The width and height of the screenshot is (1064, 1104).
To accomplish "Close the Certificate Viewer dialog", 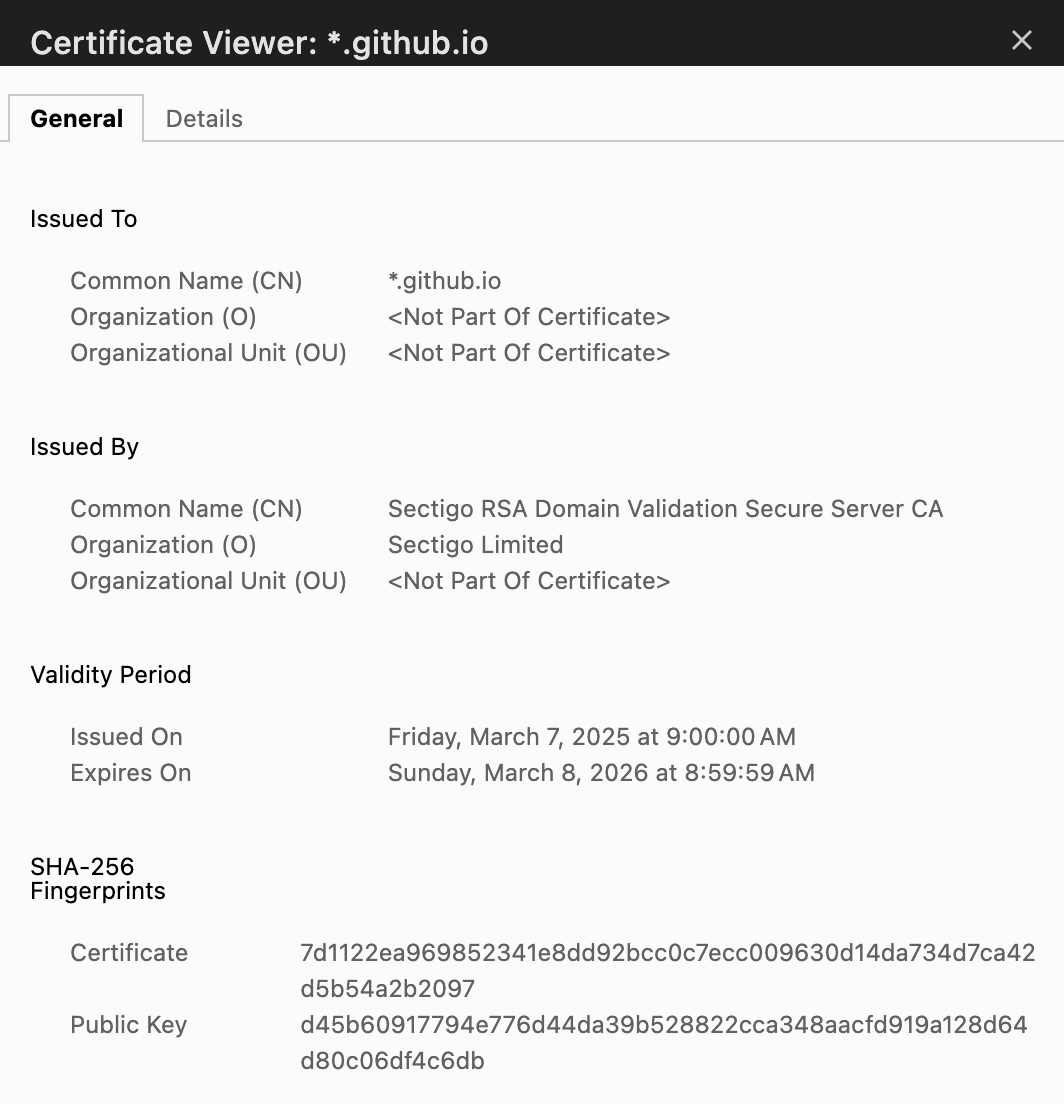I will [x=1021, y=40].
